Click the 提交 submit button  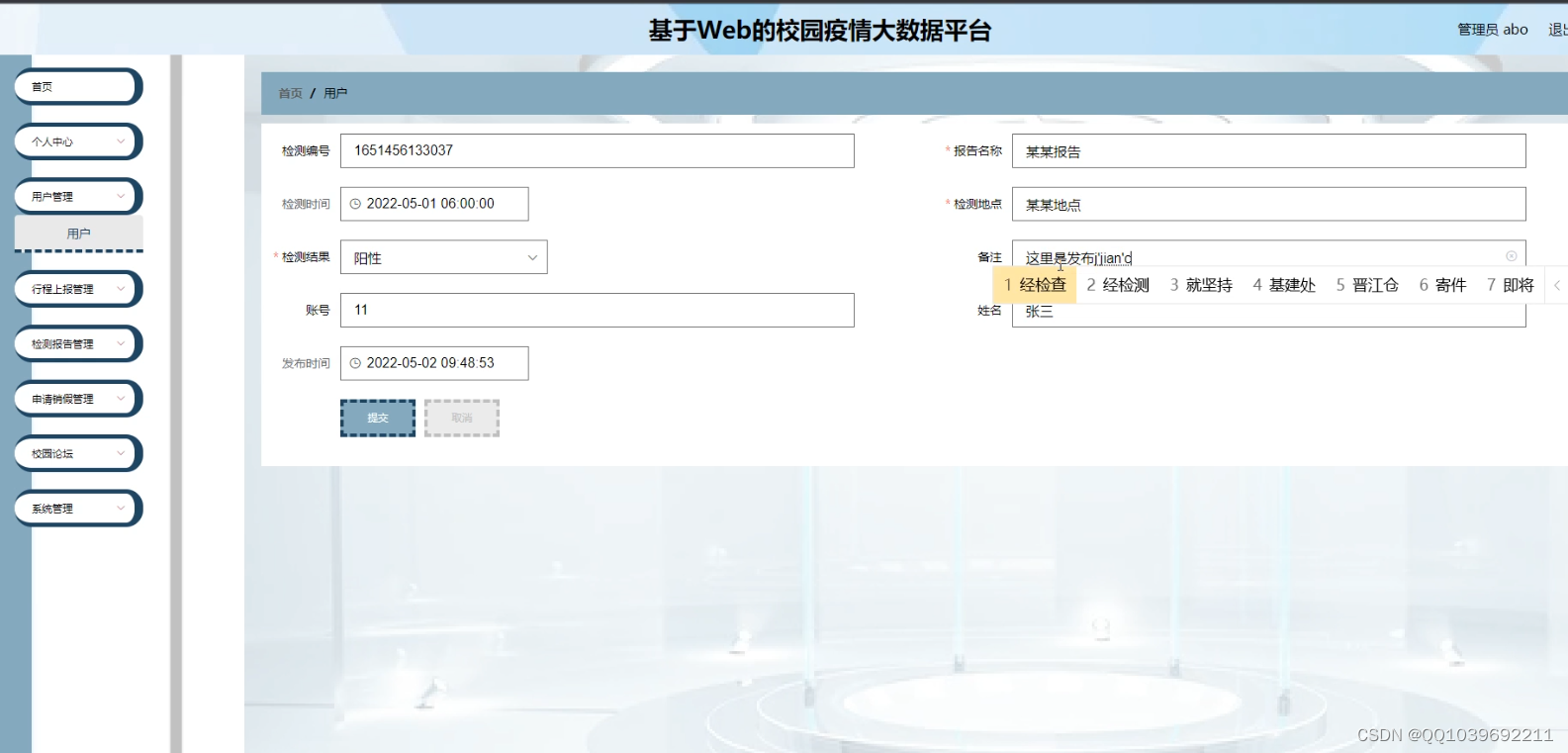coord(378,418)
